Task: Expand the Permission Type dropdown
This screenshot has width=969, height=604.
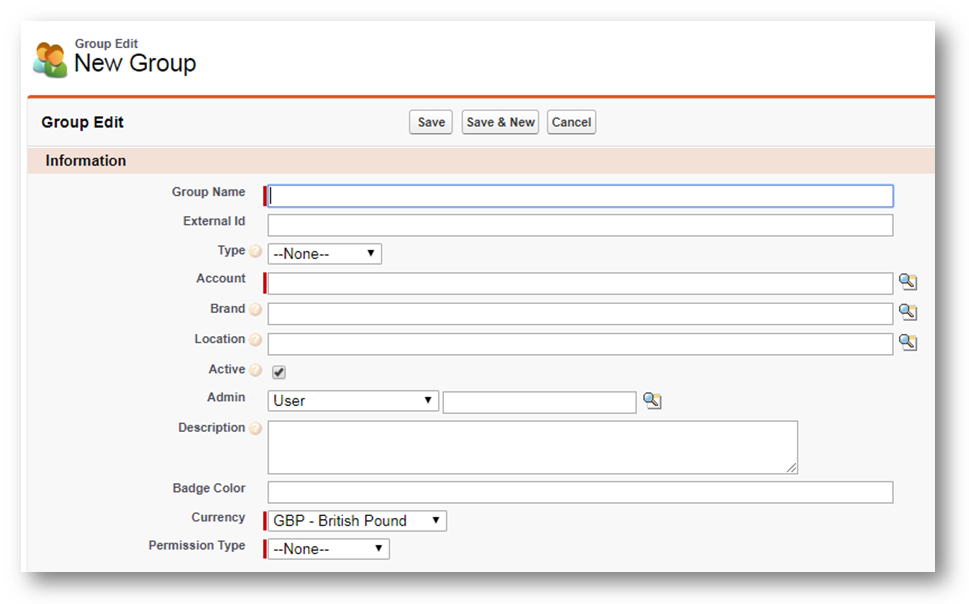Action: [329, 549]
